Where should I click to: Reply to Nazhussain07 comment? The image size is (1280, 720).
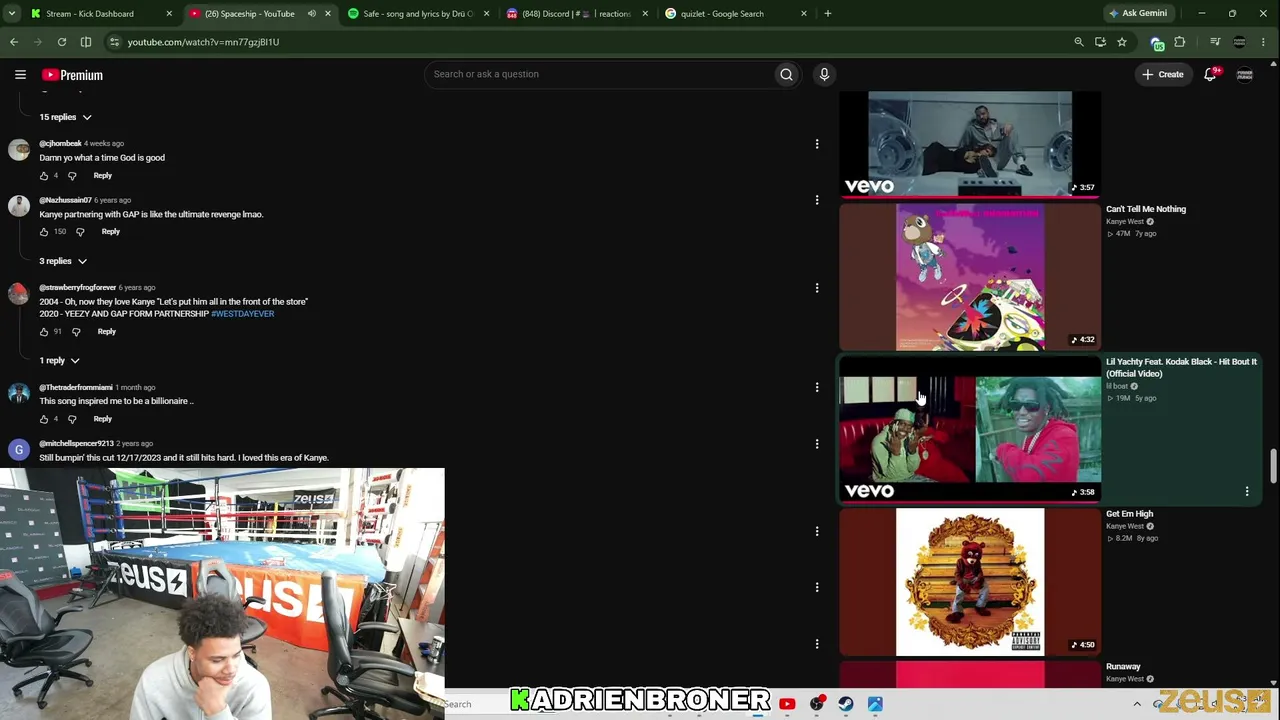110,232
